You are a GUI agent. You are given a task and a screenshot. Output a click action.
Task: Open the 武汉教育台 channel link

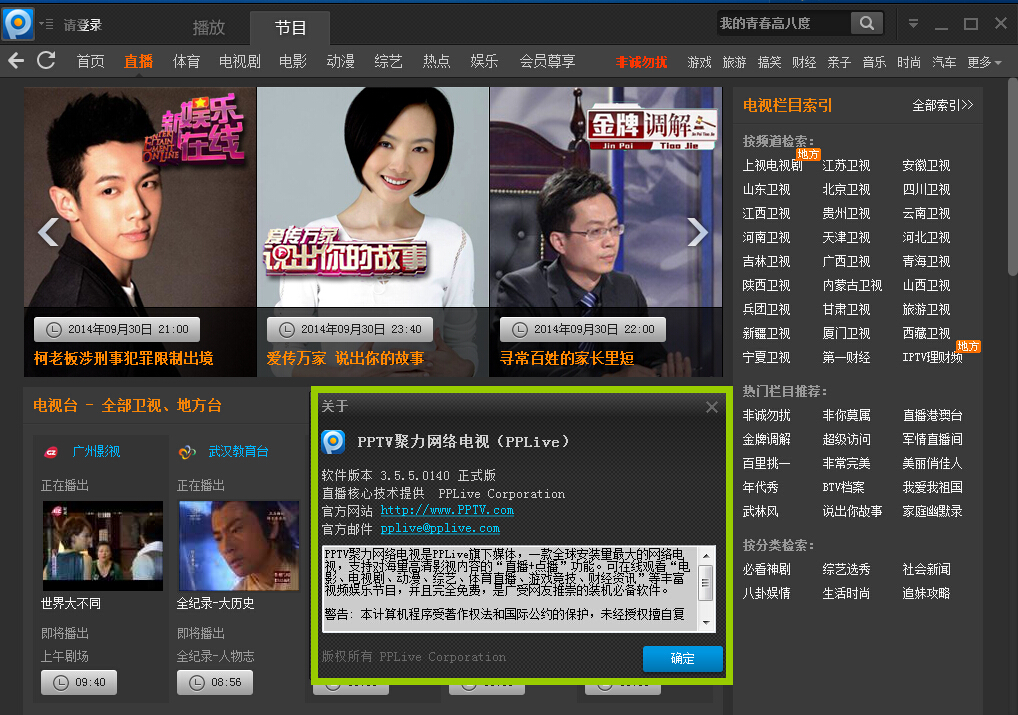238,451
